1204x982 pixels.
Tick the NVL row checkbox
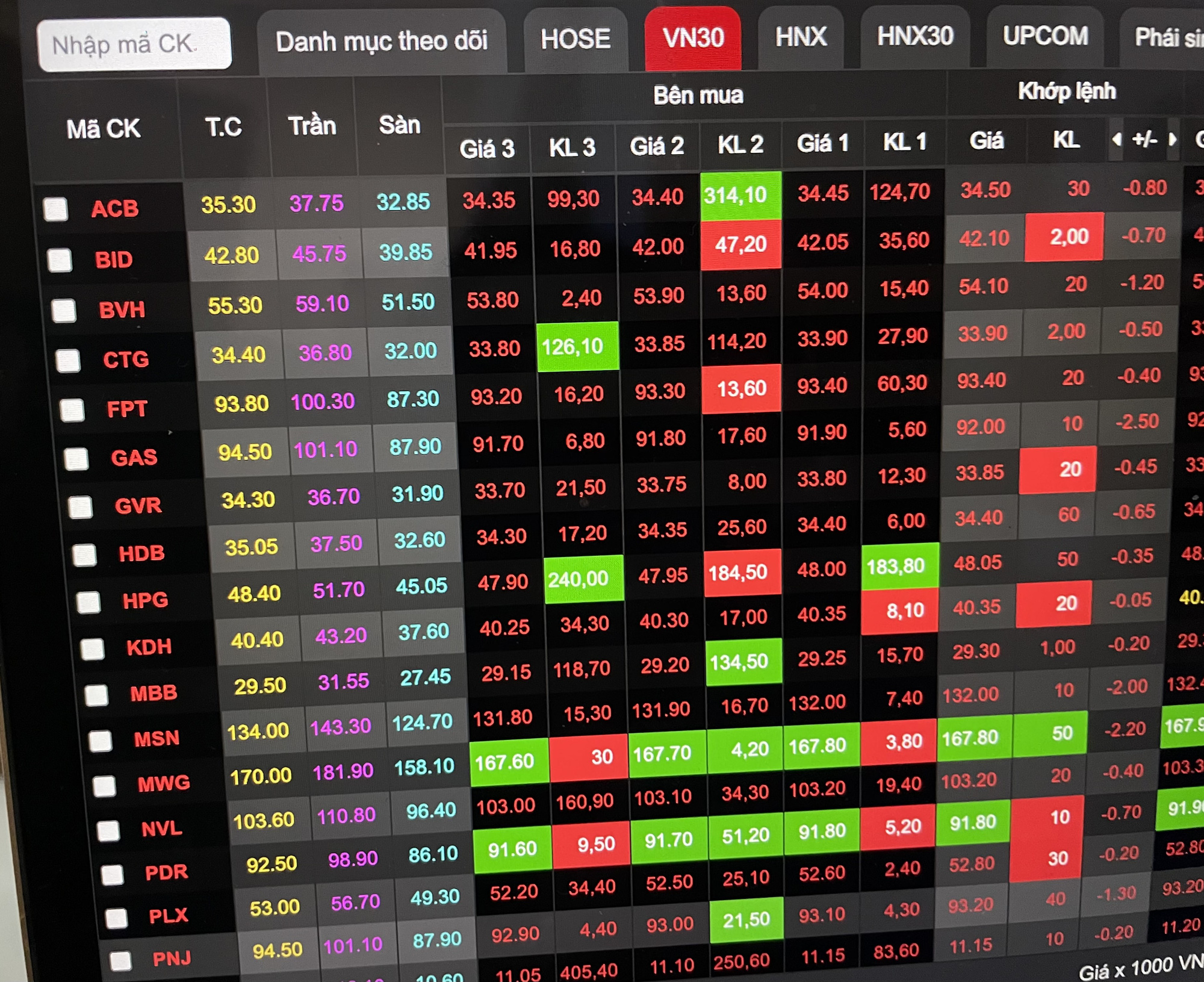(x=109, y=830)
